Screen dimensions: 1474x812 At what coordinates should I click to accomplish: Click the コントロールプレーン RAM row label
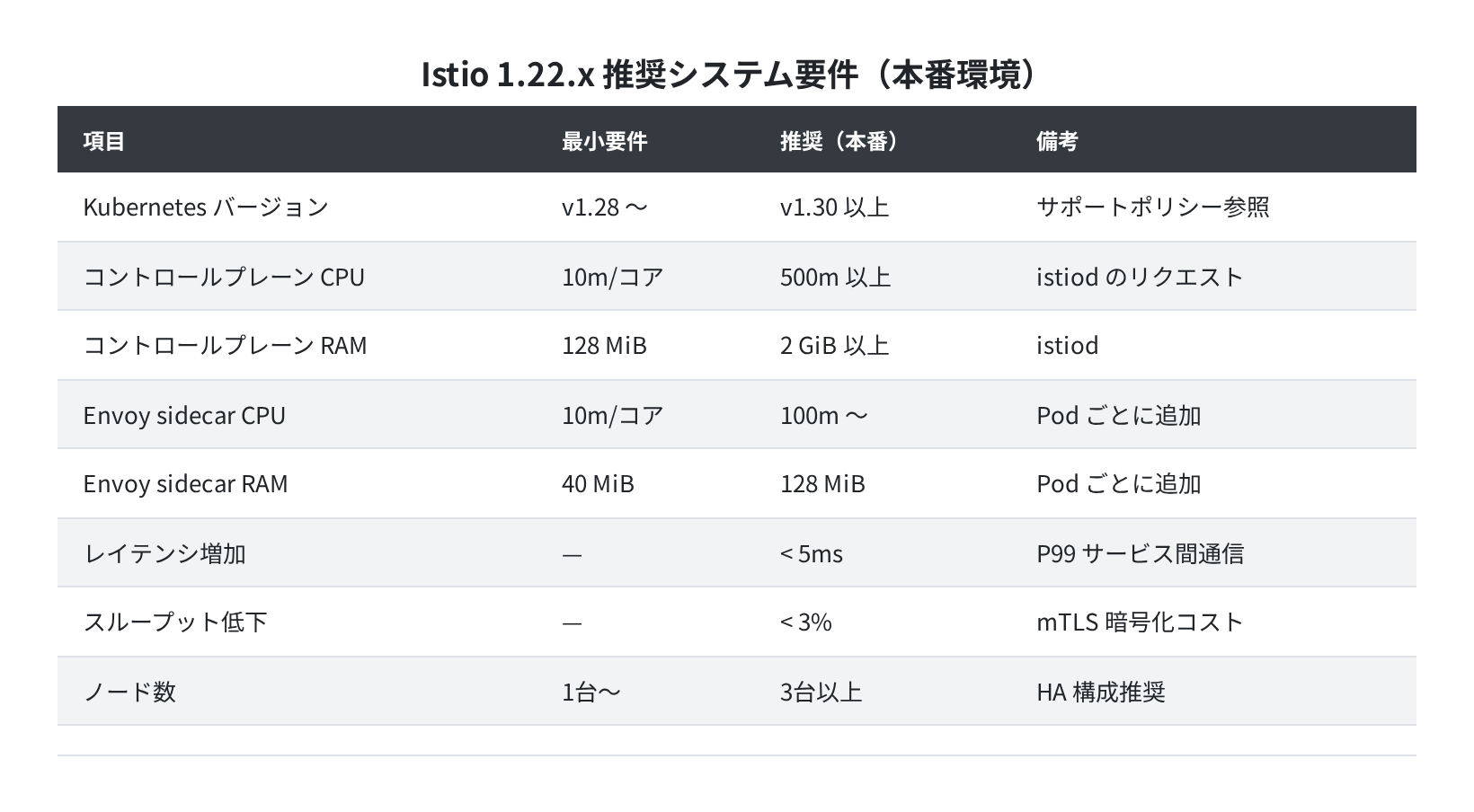[225, 346]
